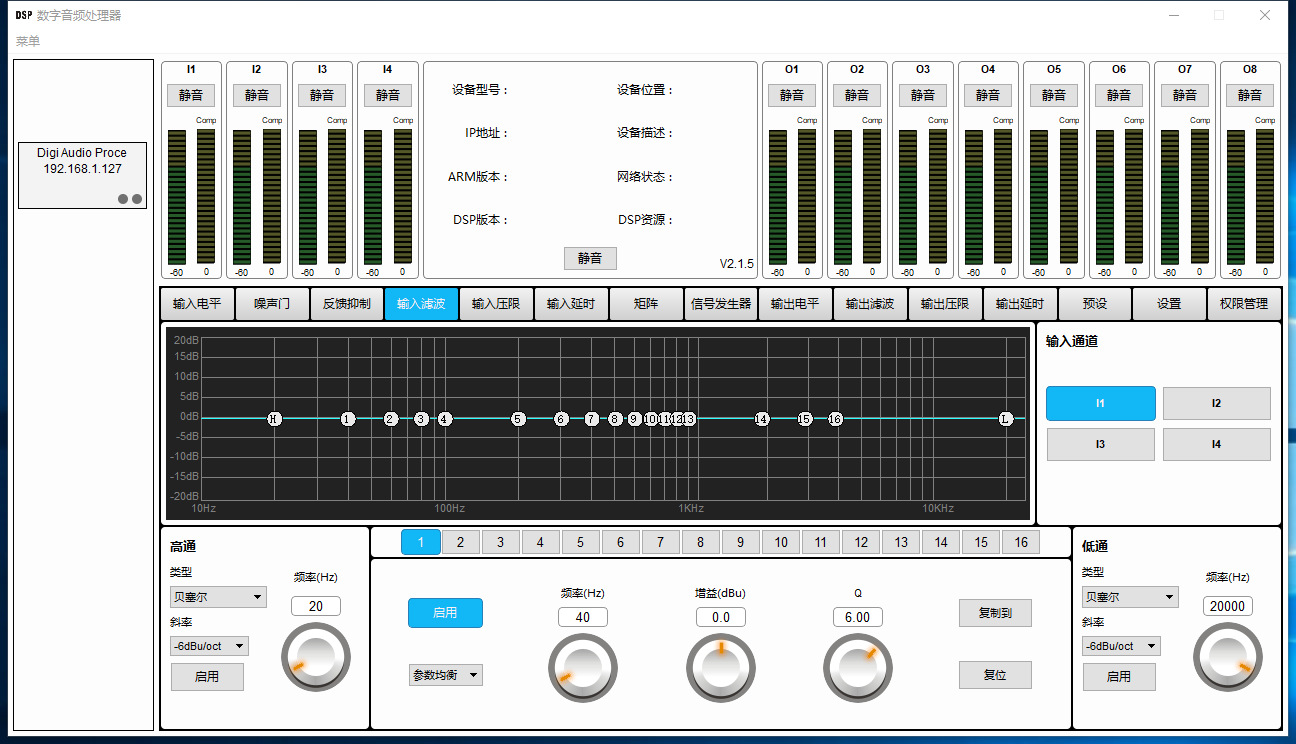This screenshot has width=1296, height=744.
Task: Open the 预设 tab
Action: point(1095,304)
